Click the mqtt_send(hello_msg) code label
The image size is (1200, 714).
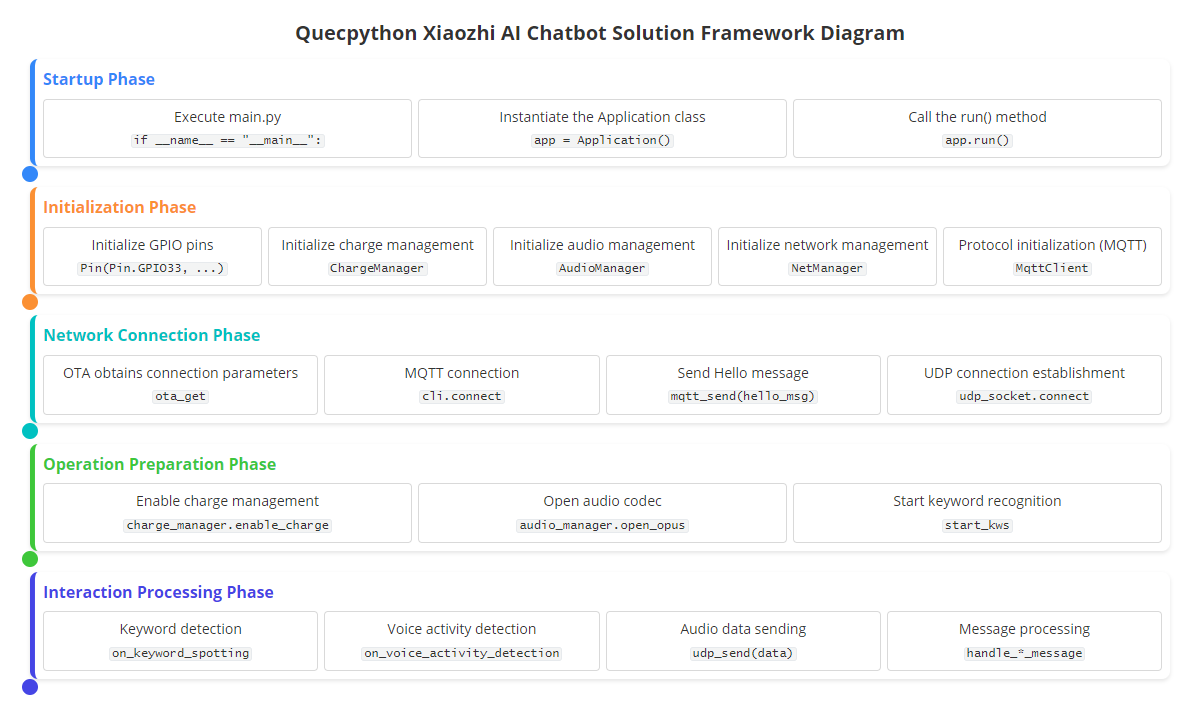743,396
